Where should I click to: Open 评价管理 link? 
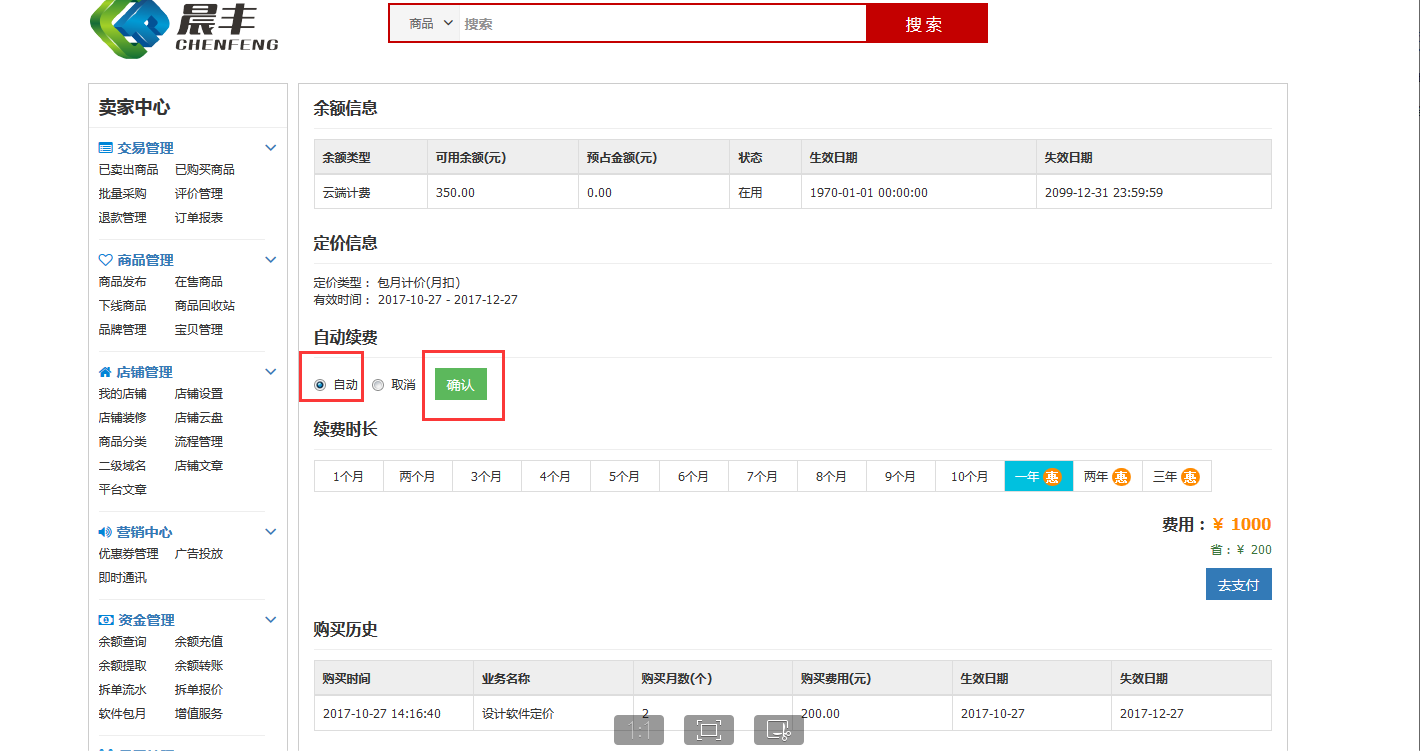pyautogui.click(x=199, y=194)
